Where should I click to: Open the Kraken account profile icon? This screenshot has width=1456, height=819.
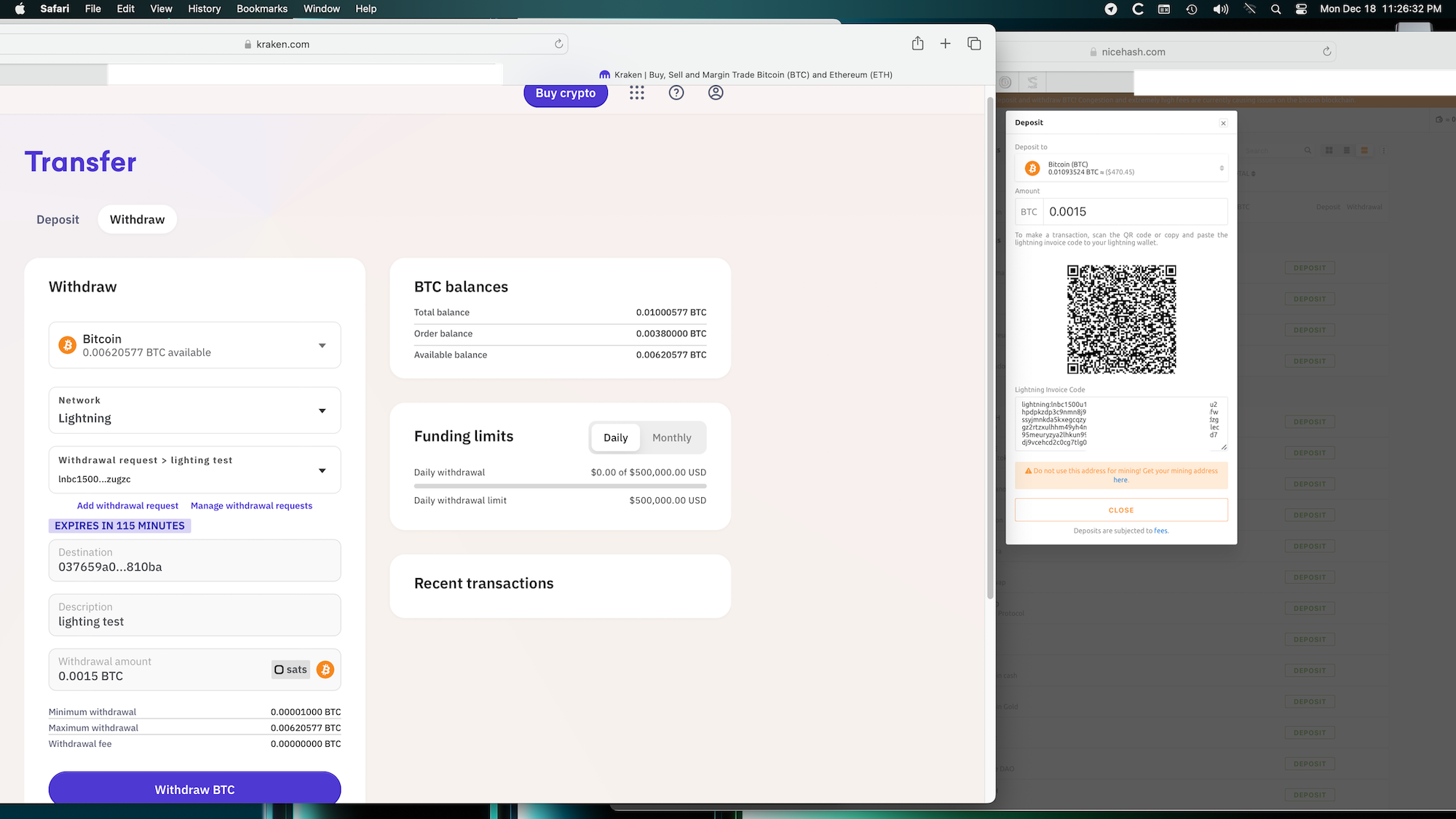[716, 92]
